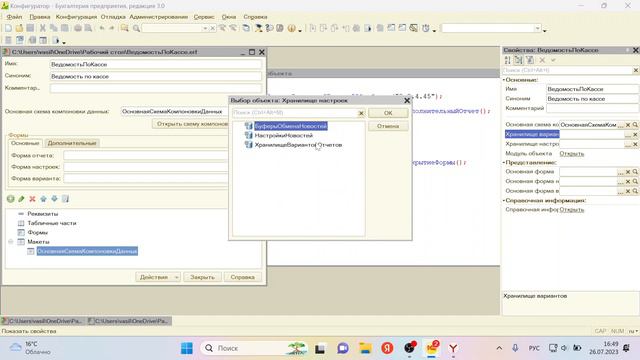Viewport: 640px width, 360px height.
Task: Collapse the Основные properties section
Action: point(504,80)
